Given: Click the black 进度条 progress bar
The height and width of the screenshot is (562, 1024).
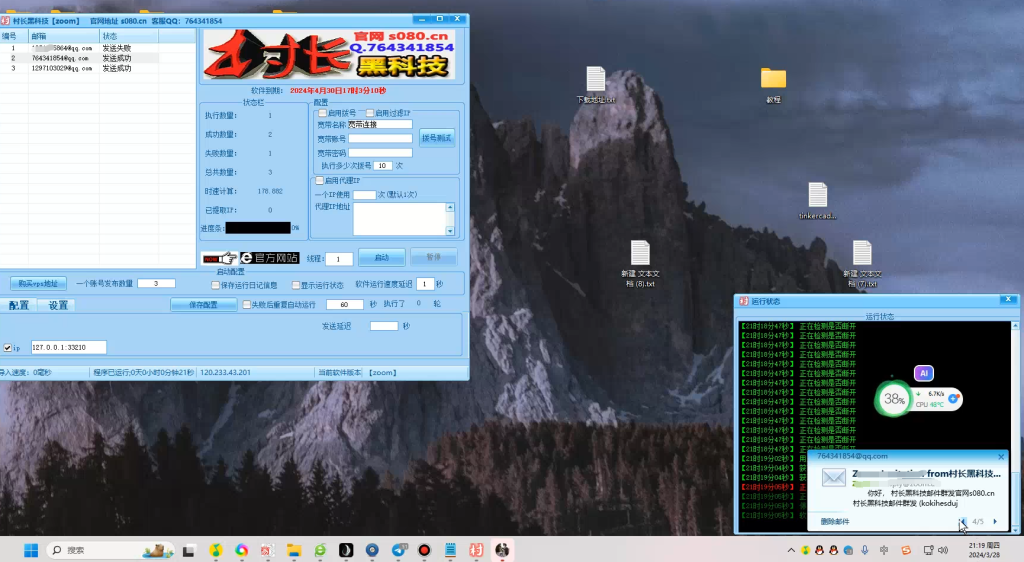Looking at the screenshot, I should point(257,228).
